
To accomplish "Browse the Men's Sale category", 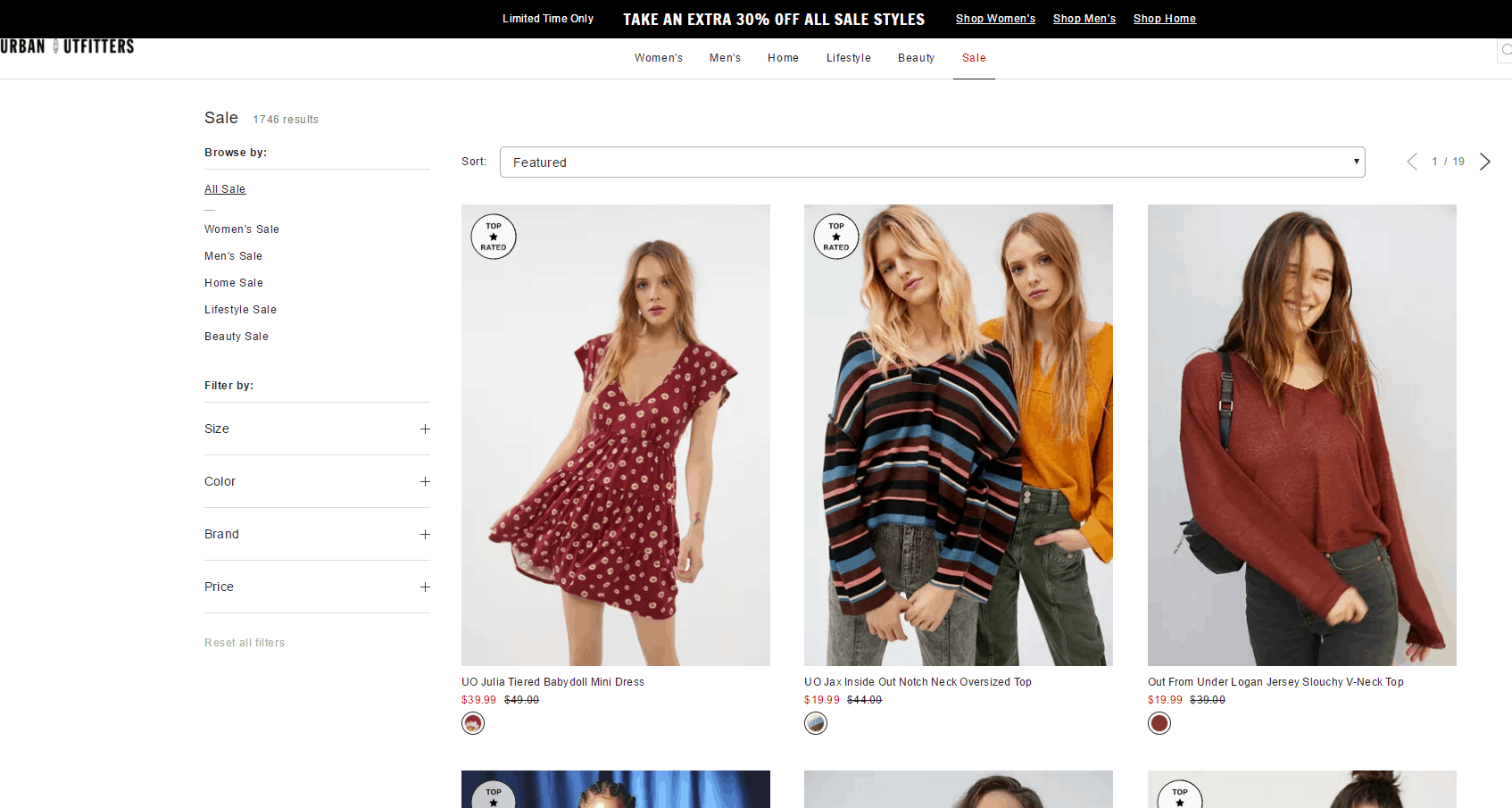I will click(x=233, y=256).
